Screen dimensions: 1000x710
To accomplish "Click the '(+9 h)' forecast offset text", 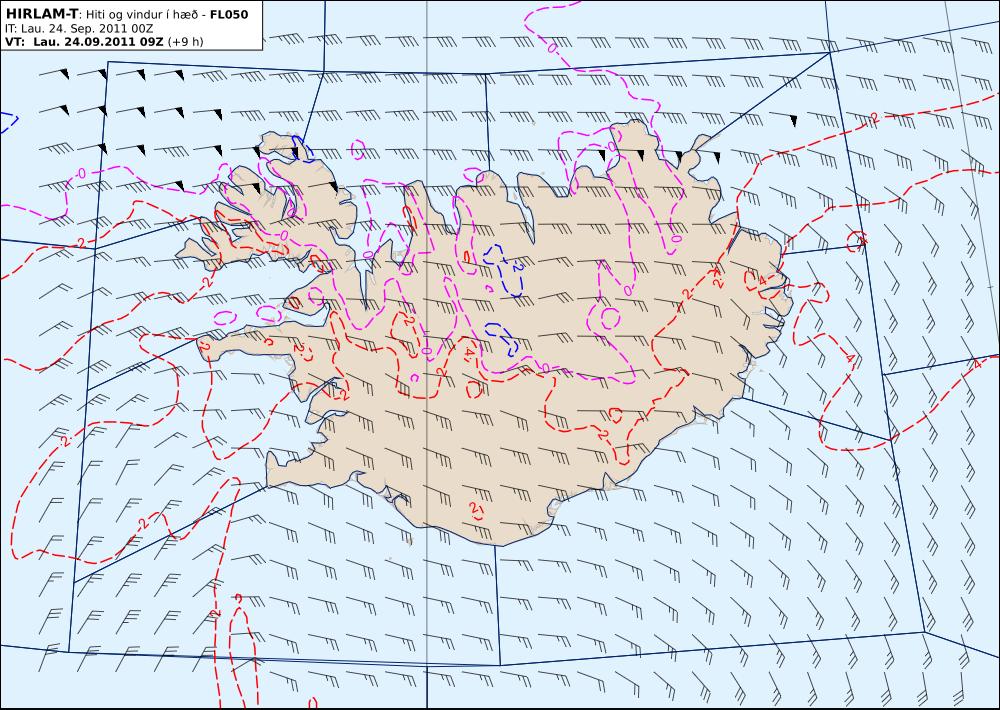I will (186, 42).
